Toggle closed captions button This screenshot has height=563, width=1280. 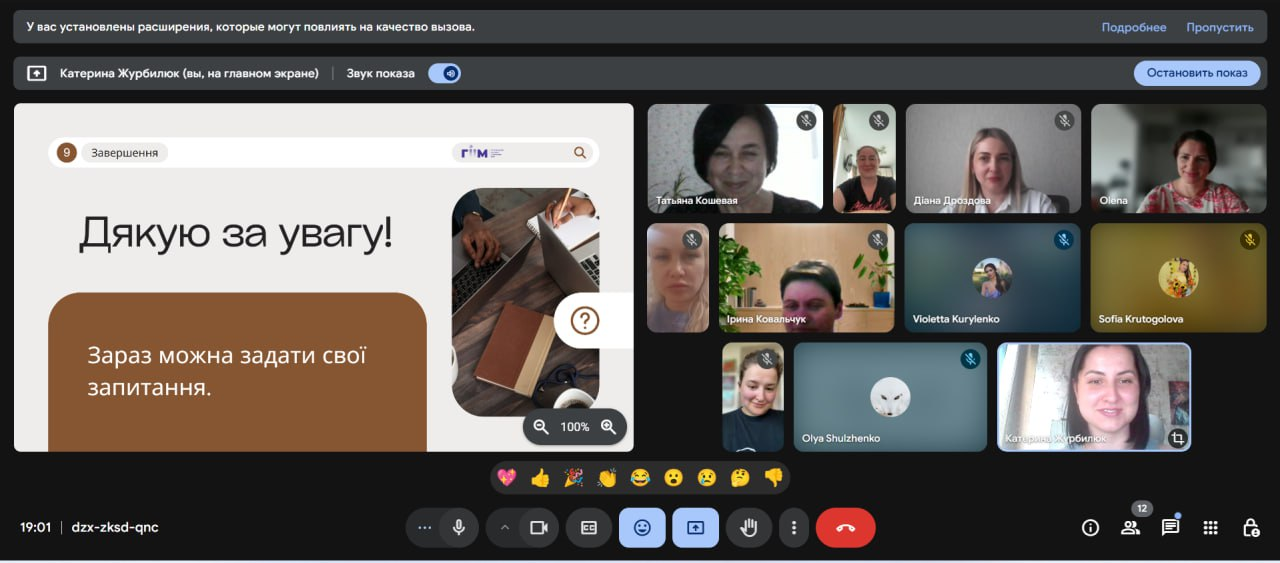[x=589, y=528]
